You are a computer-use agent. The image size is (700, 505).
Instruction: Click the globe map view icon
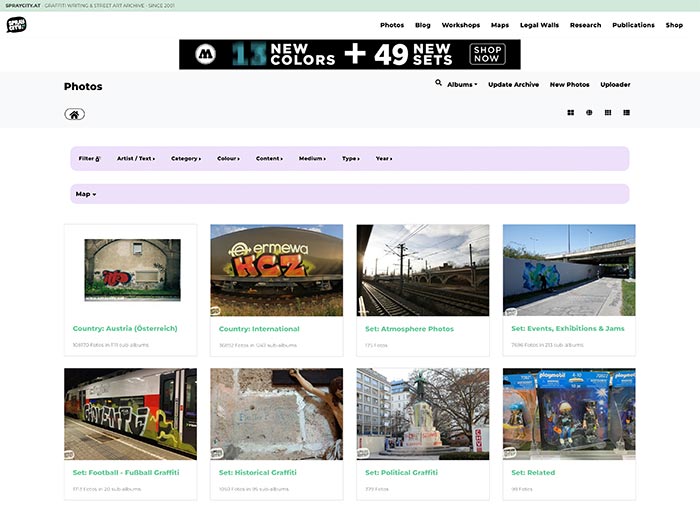[x=589, y=113]
